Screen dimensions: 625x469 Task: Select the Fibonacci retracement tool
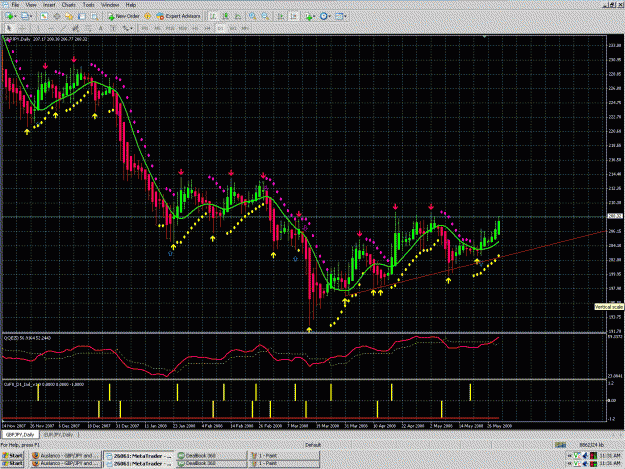[88, 28]
